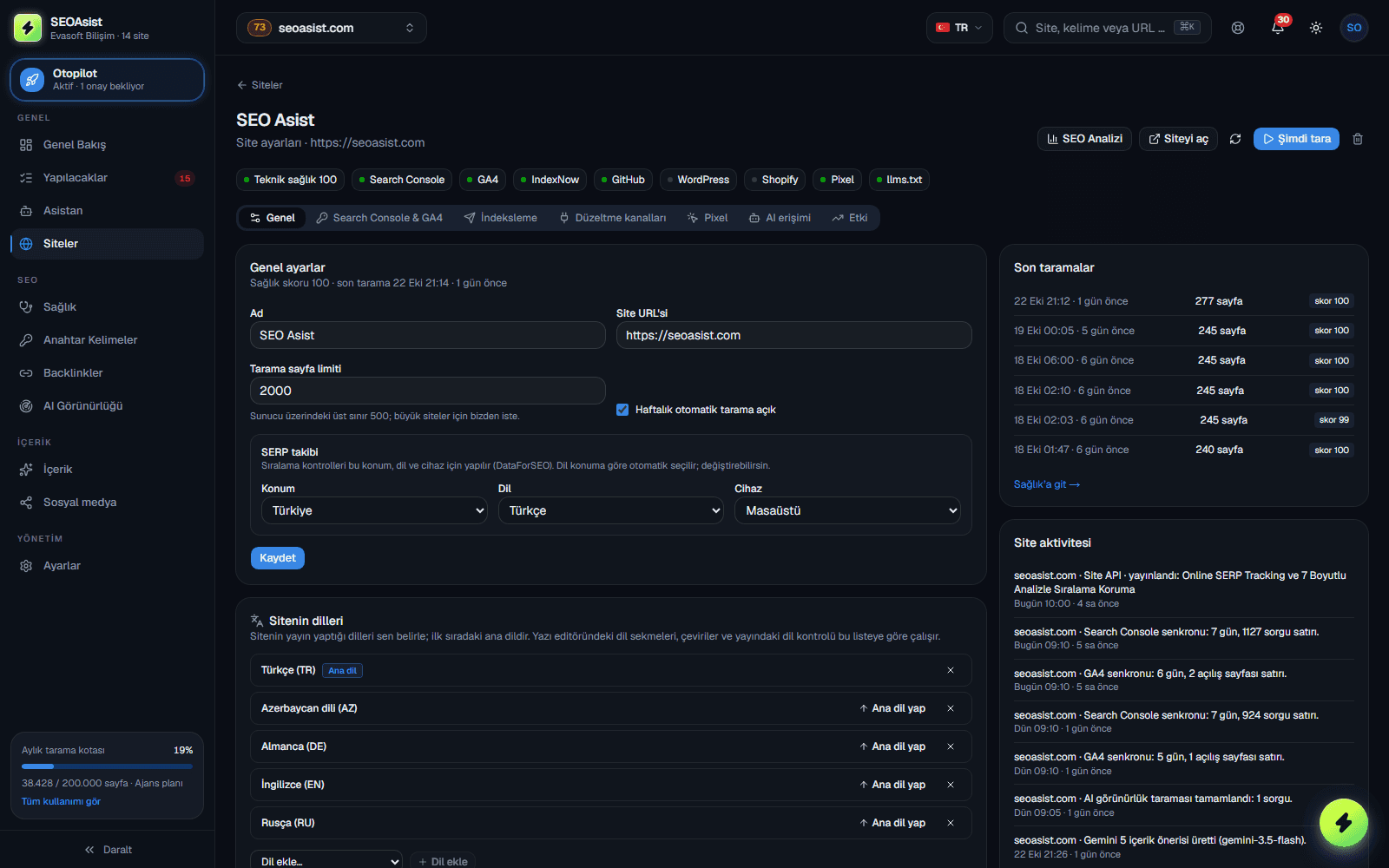The width and height of the screenshot is (1389, 868).
Task: Expand Cihaz dropdown showing Masaüstü
Action: [847, 510]
